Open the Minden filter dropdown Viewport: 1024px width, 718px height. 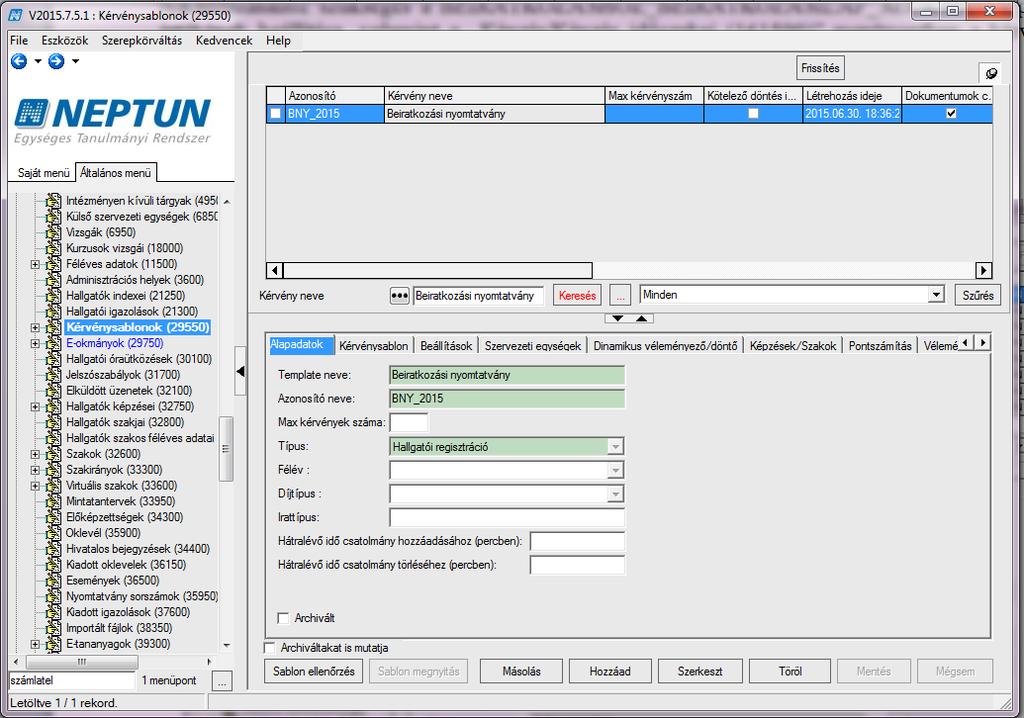click(x=936, y=295)
